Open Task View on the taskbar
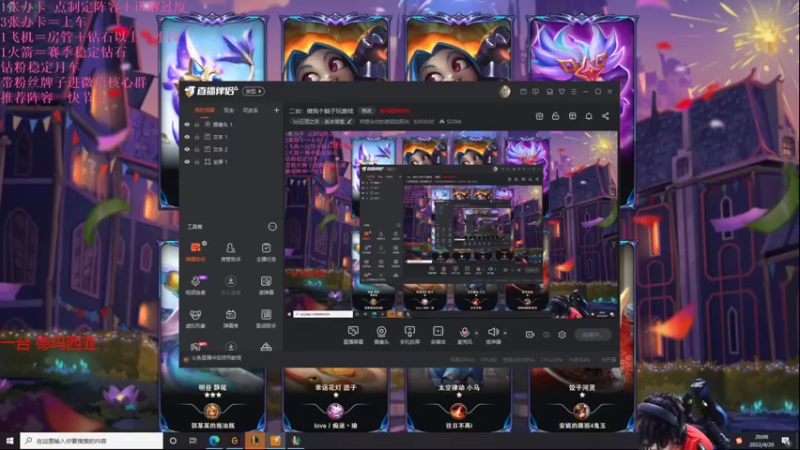The width and height of the screenshot is (800, 450). click(193, 441)
